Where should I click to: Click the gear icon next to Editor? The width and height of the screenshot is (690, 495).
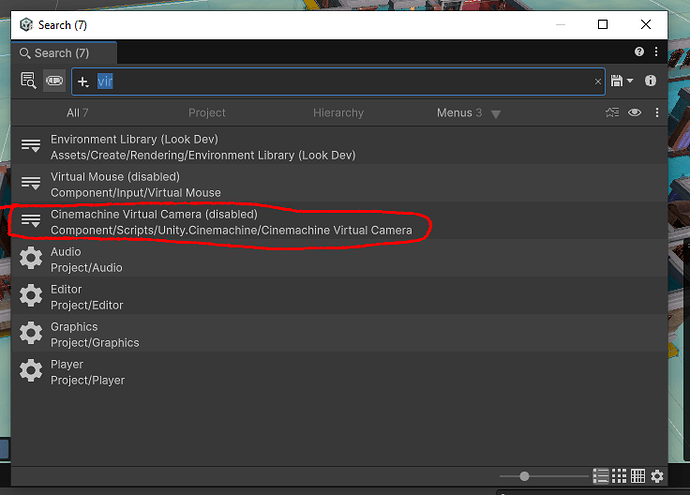31,295
